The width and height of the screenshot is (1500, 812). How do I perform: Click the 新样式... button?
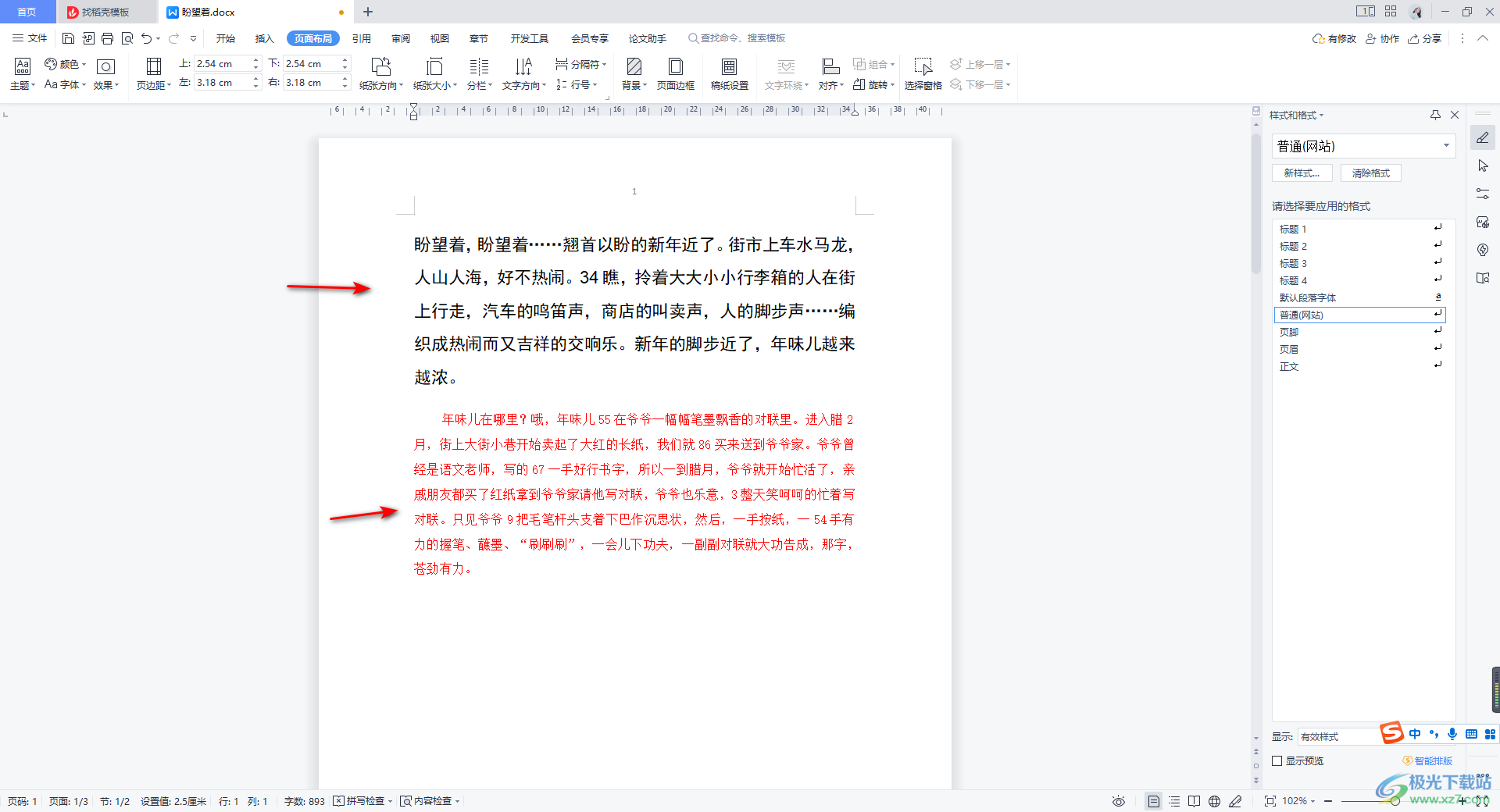pyautogui.click(x=1302, y=173)
